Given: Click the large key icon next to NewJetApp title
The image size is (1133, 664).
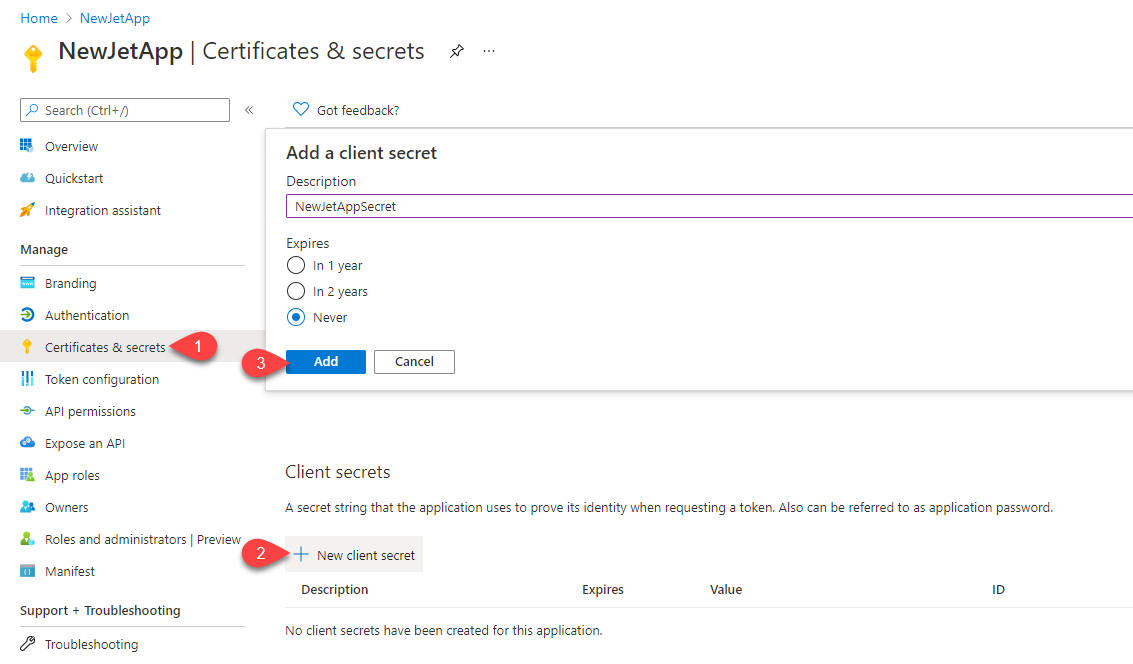Looking at the screenshot, I should point(33,58).
